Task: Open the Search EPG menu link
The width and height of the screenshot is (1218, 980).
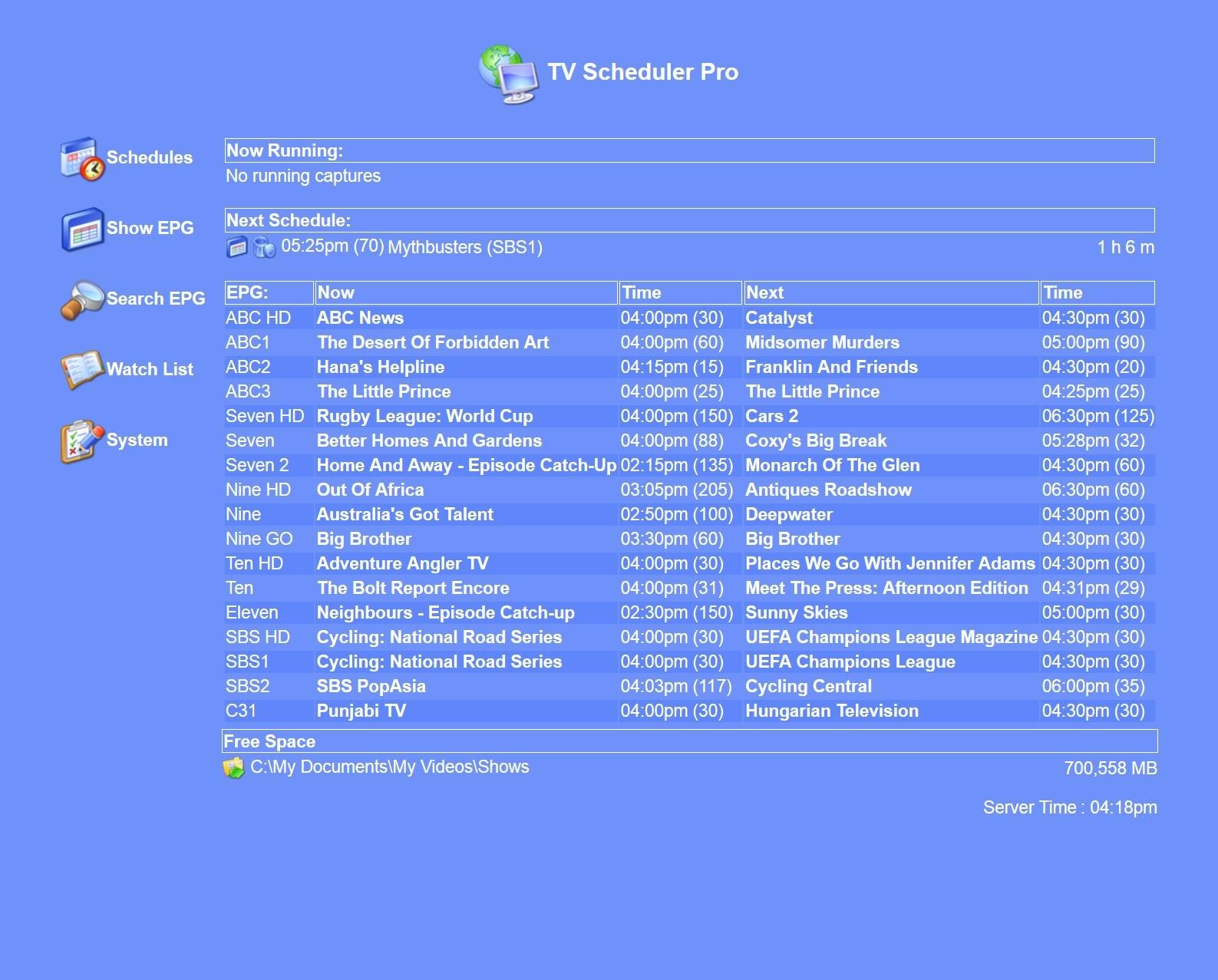Action: tap(156, 299)
